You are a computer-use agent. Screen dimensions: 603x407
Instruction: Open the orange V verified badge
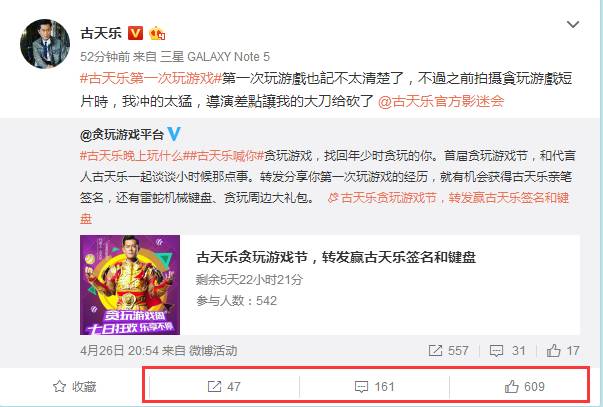[135, 33]
